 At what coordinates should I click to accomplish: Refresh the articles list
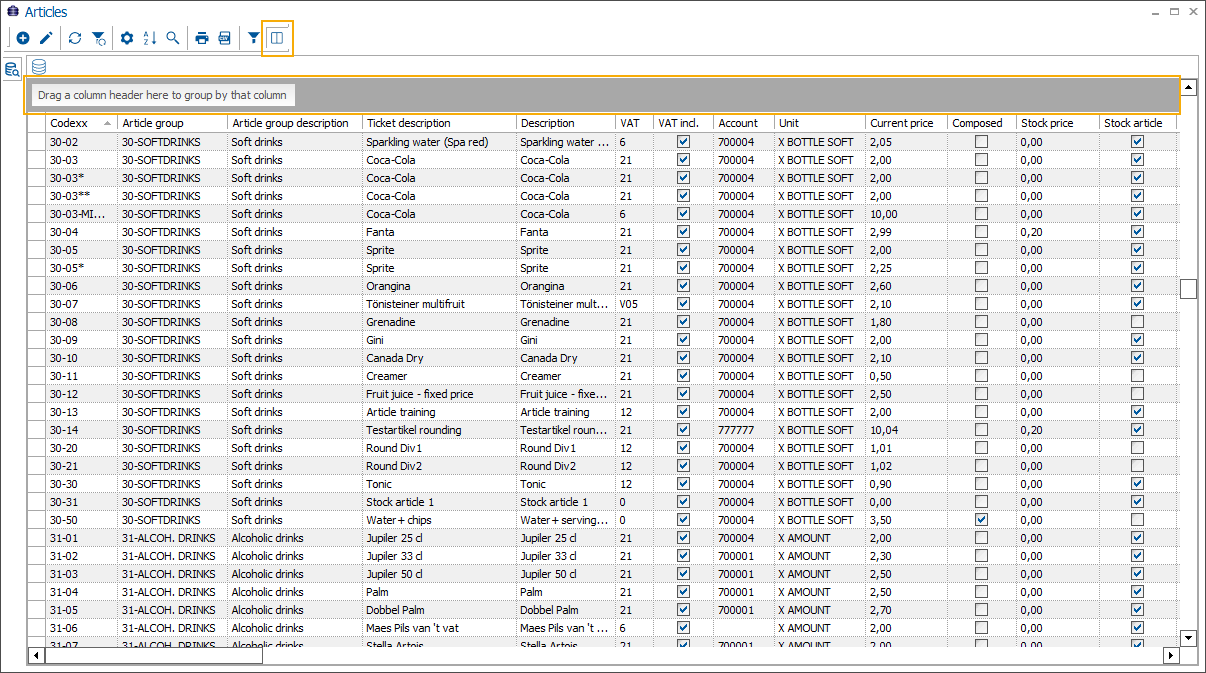[76, 39]
